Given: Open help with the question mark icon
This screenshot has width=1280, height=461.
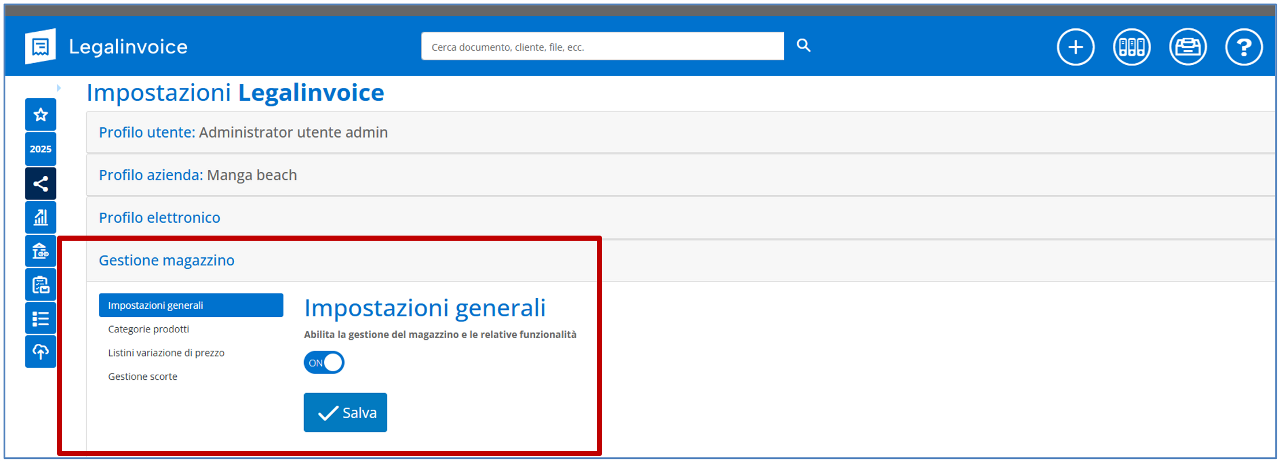Looking at the screenshot, I should (1244, 47).
